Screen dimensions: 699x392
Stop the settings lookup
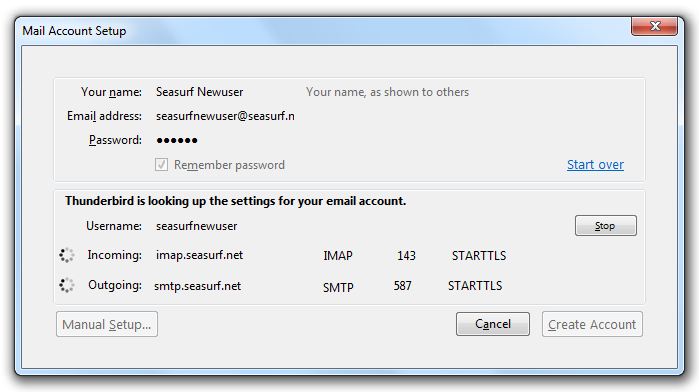click(x=605, y=226)
